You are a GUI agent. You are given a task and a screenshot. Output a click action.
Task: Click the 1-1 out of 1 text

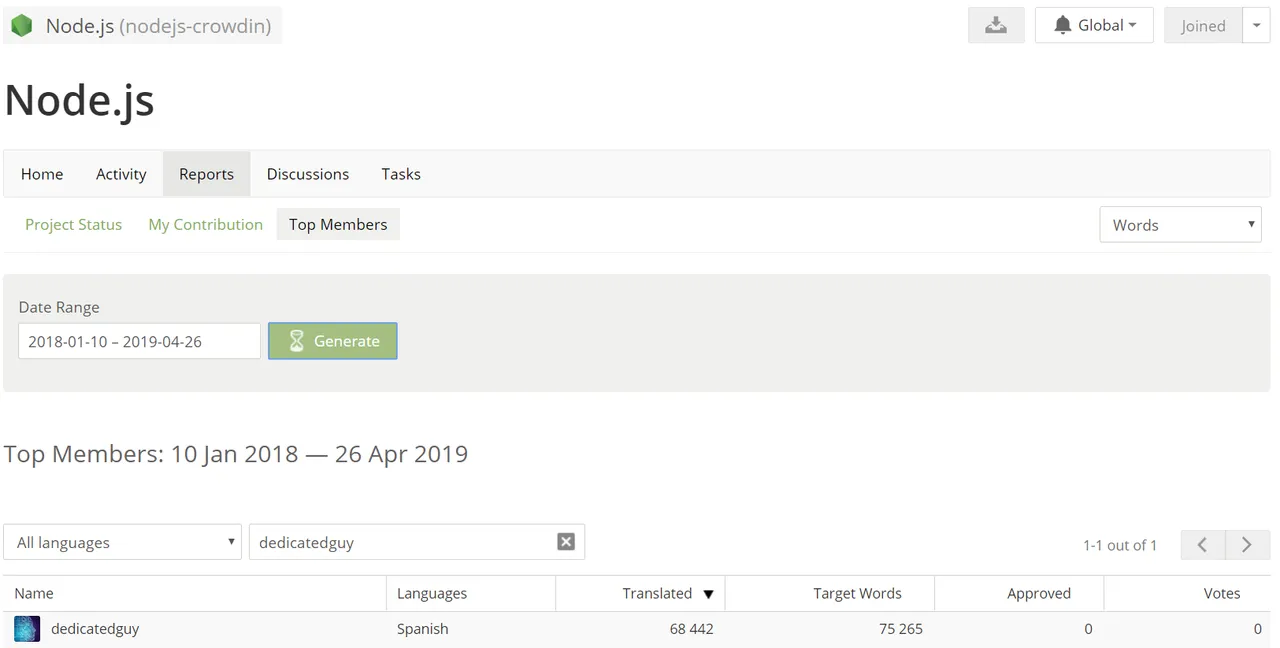pyautogui.click(x=1120, y=545)
